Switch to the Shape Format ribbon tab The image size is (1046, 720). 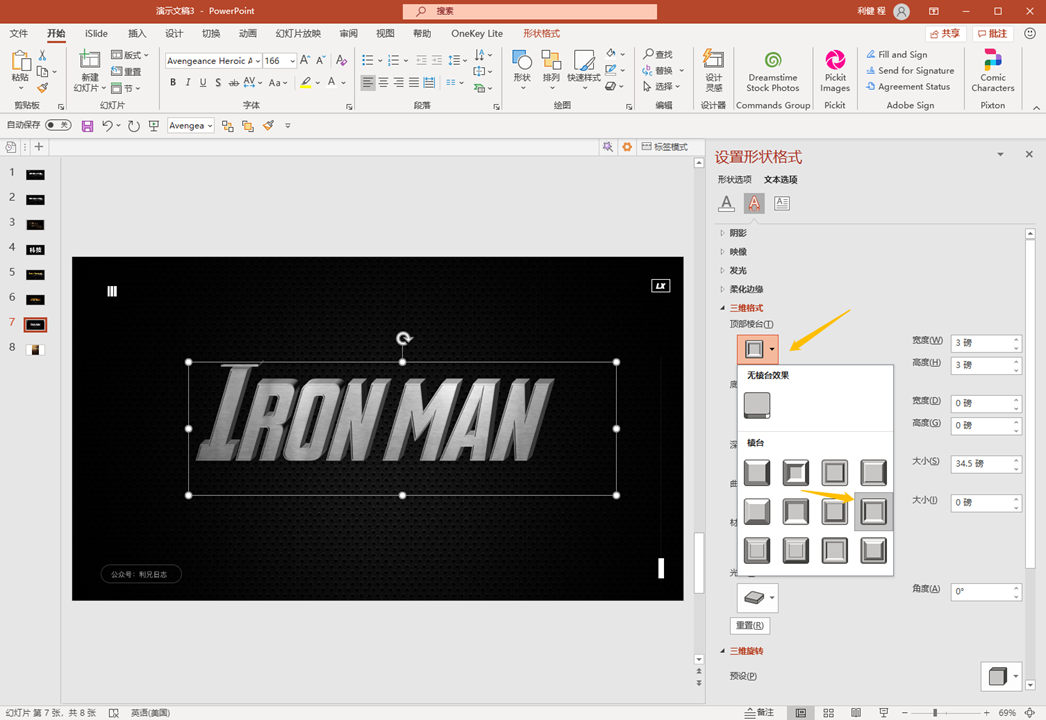(541, 33)
